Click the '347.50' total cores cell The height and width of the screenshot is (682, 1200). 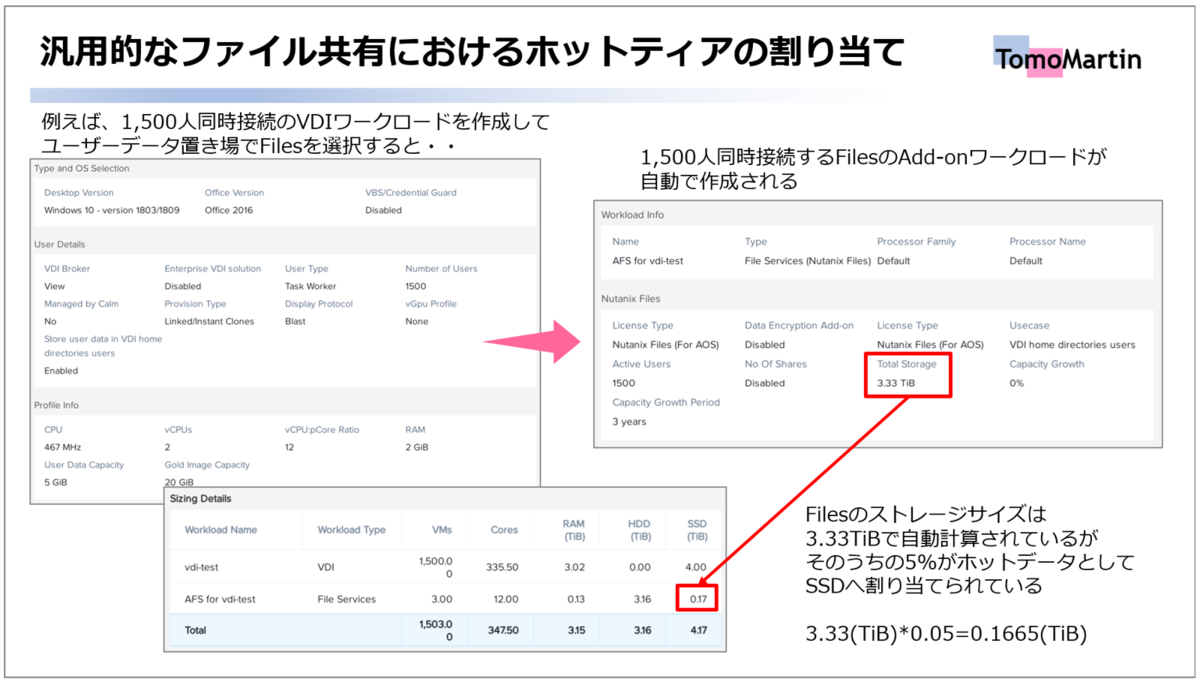[x=501, y=631]
